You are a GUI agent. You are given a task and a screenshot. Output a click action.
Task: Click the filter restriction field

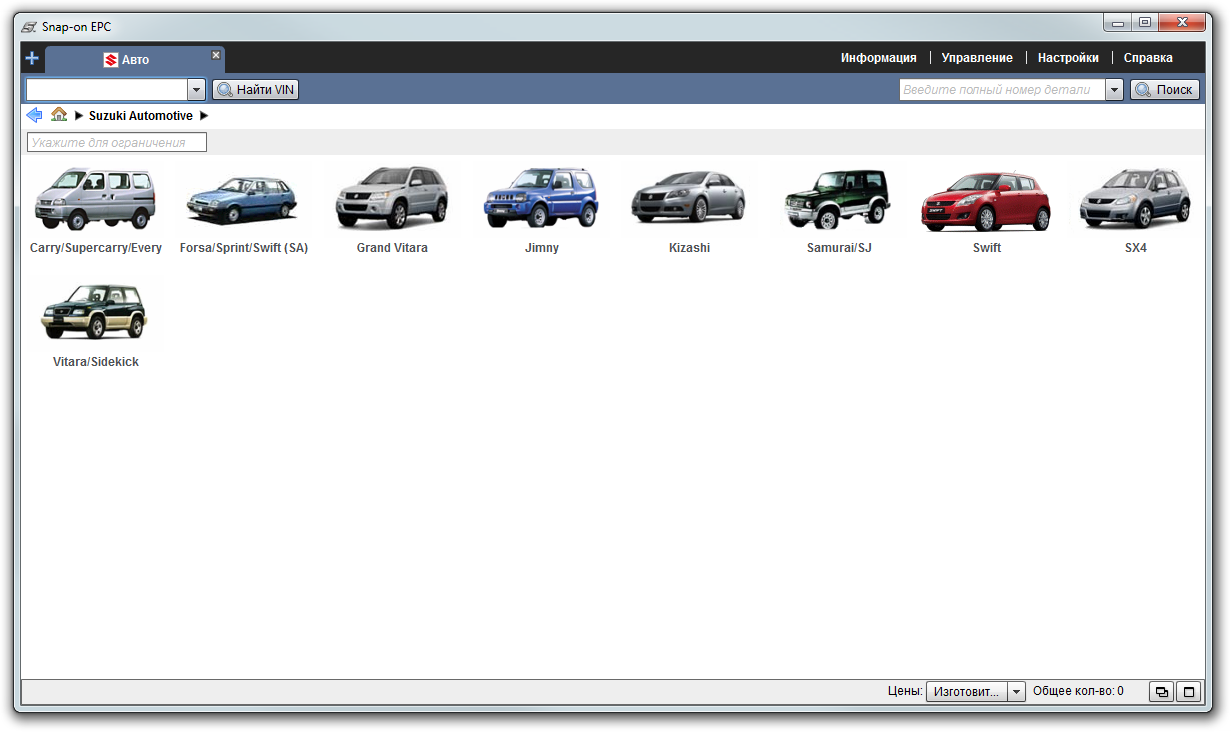[x=116, y=143]
